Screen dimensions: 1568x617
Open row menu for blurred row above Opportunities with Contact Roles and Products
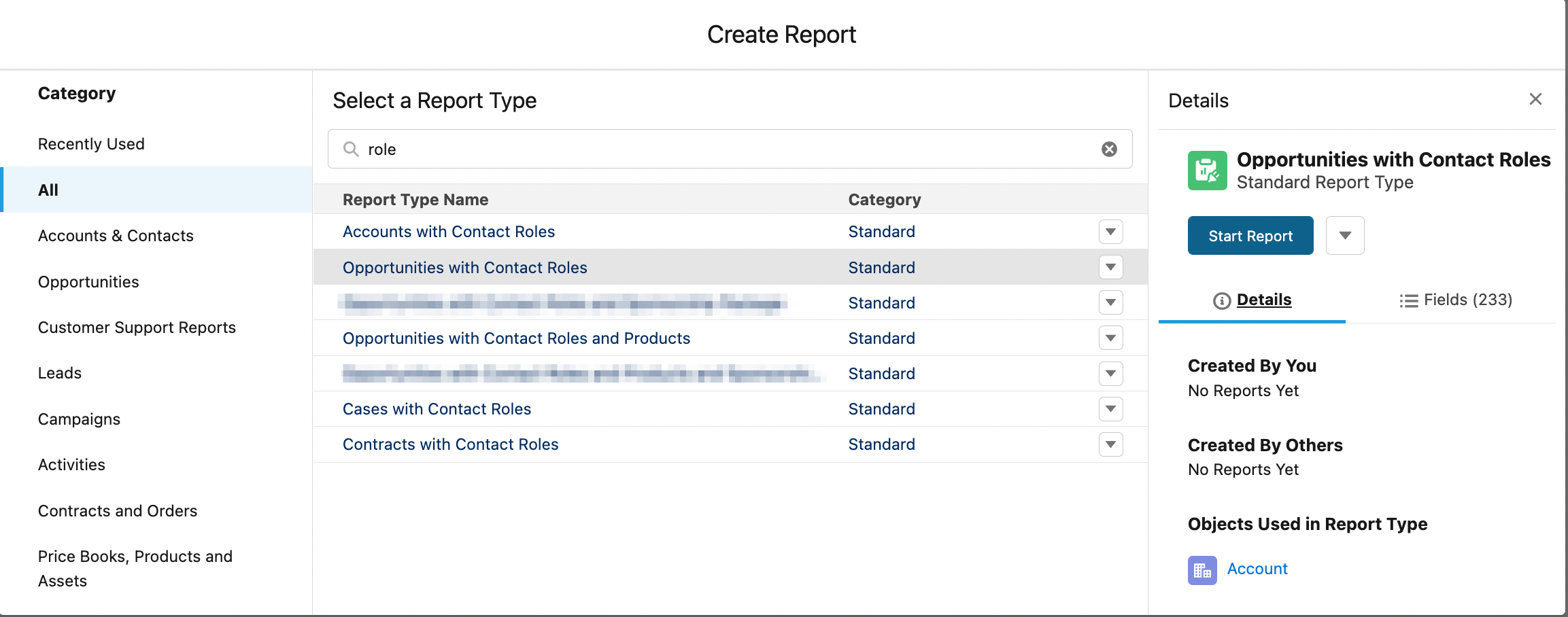[x=1110, y=302]
